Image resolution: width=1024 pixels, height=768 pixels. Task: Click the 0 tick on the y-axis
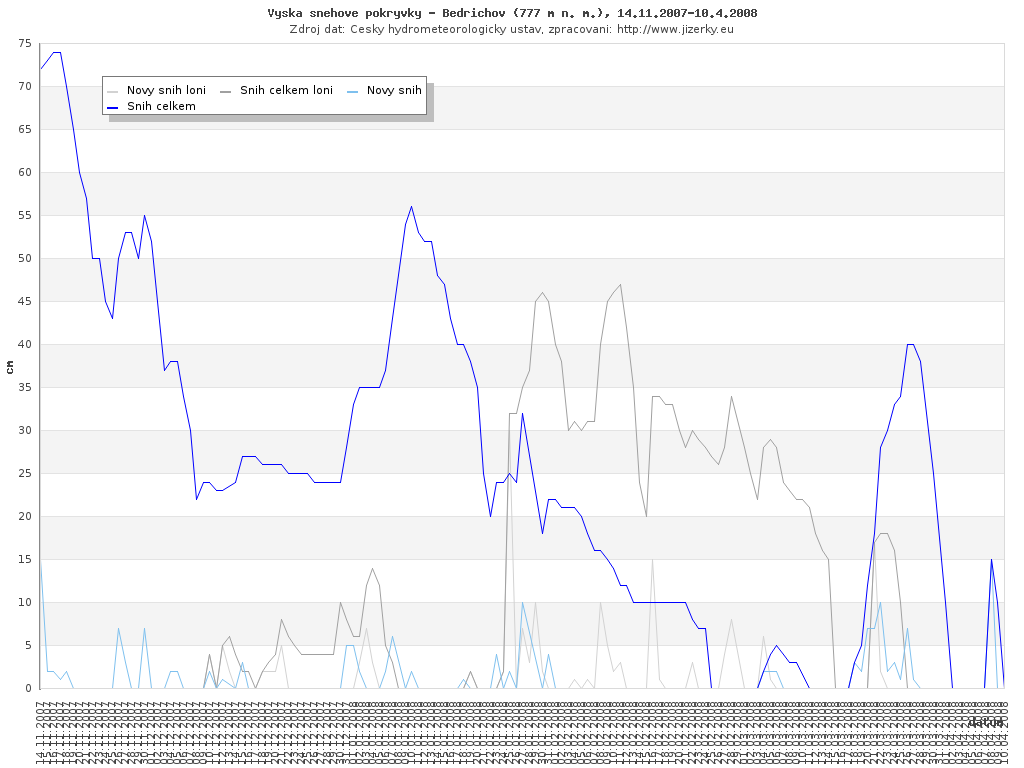point(28,689)
